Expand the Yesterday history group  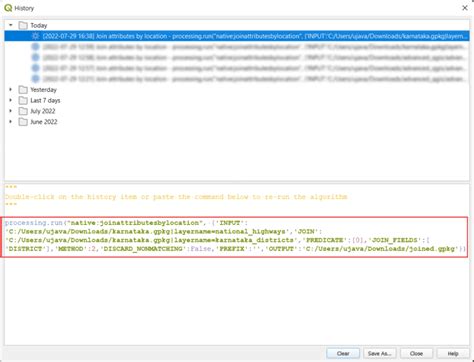[x=11, y=89]
